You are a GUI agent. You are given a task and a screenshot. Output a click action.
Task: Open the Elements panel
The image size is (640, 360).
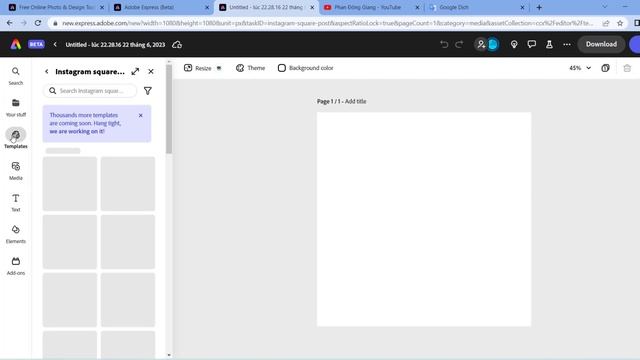(16, 234)
